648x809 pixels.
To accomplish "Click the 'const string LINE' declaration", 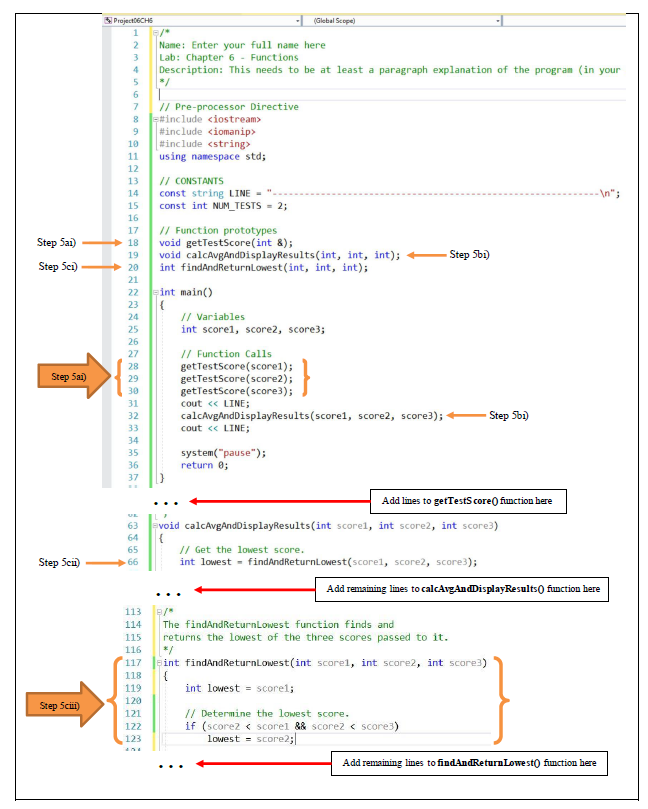I will coord(390,193).
